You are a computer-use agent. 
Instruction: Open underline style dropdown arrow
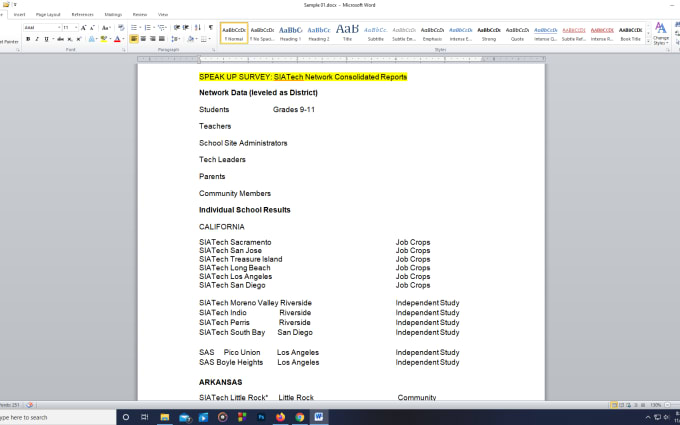click(x=53, y=39)
